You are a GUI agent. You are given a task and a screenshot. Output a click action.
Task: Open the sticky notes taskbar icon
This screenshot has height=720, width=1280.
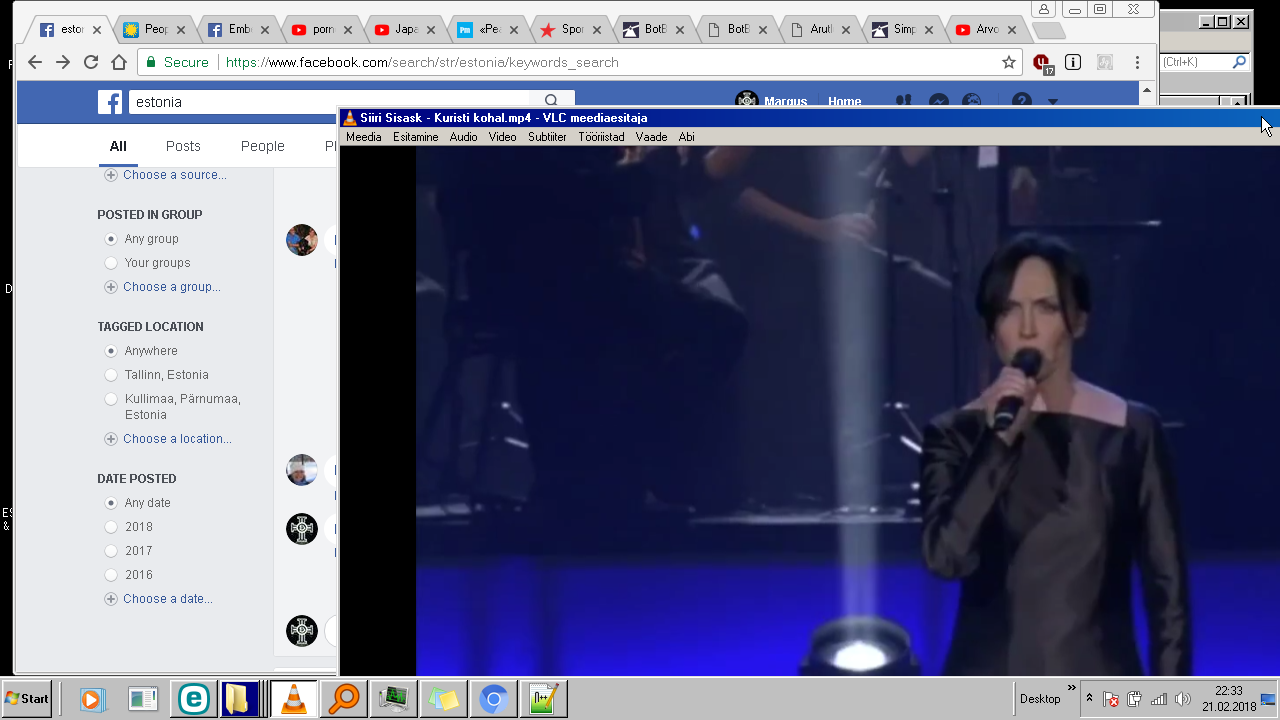[x=442, y=699]
